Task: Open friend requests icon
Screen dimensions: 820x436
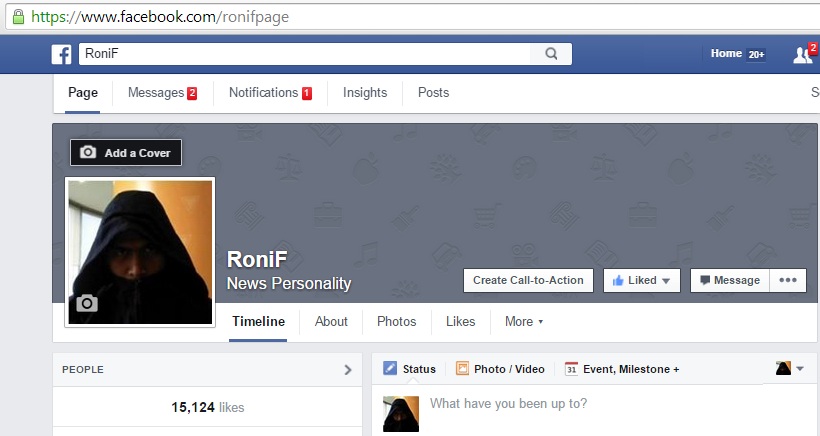Action: (804, 54)
